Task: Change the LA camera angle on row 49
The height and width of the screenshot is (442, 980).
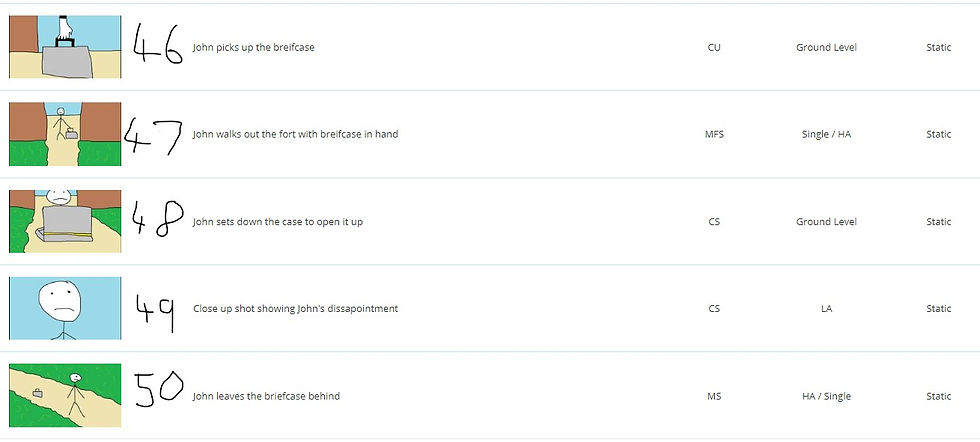Action: coord(826,308)
